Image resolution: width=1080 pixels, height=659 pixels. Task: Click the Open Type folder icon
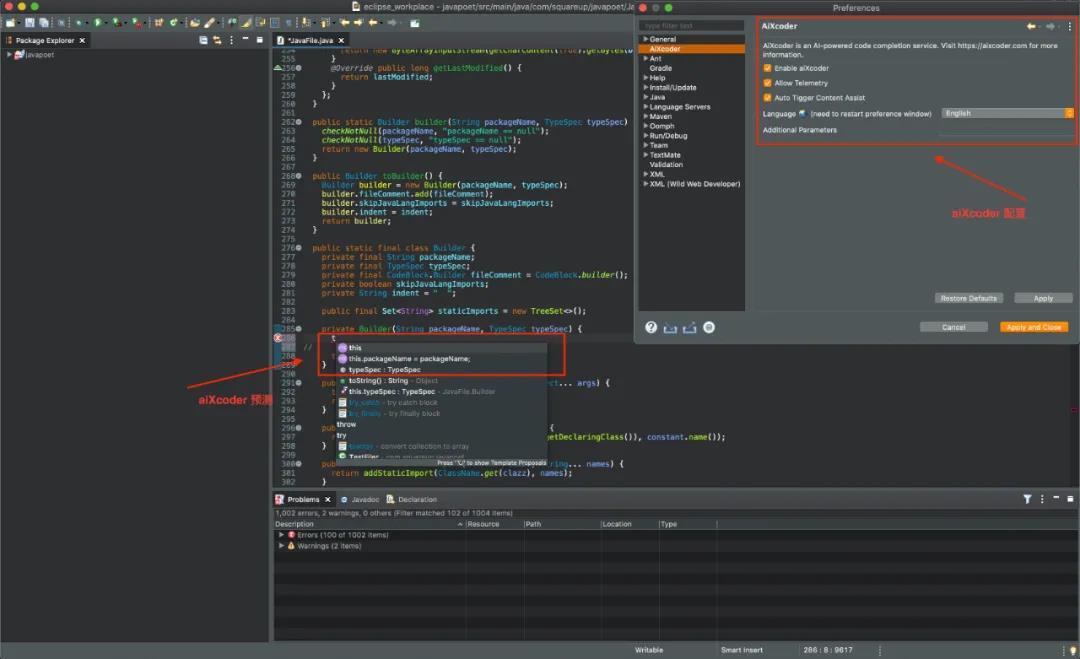[195, 23]
